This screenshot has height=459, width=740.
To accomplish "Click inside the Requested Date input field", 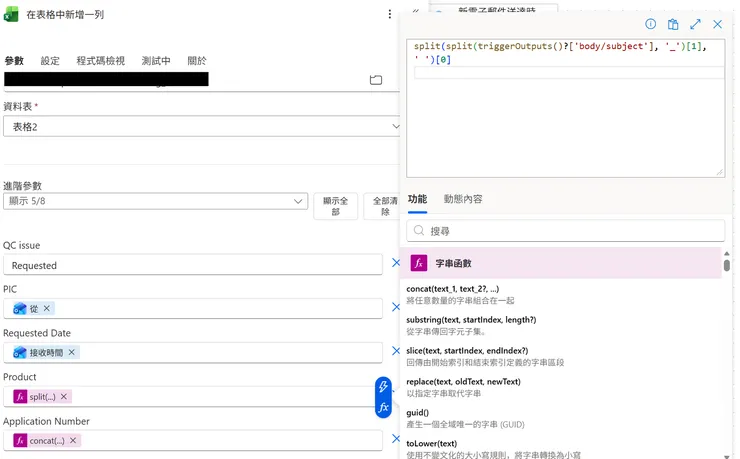I will pos(193,352).
